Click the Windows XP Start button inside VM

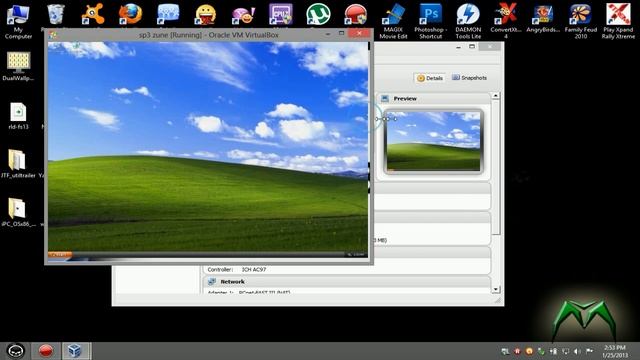coord(60,255)
